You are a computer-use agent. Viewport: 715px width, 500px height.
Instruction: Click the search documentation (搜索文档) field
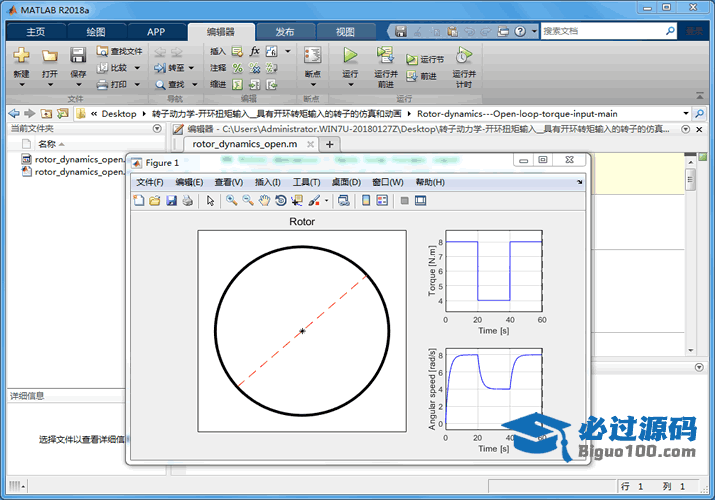602,31
